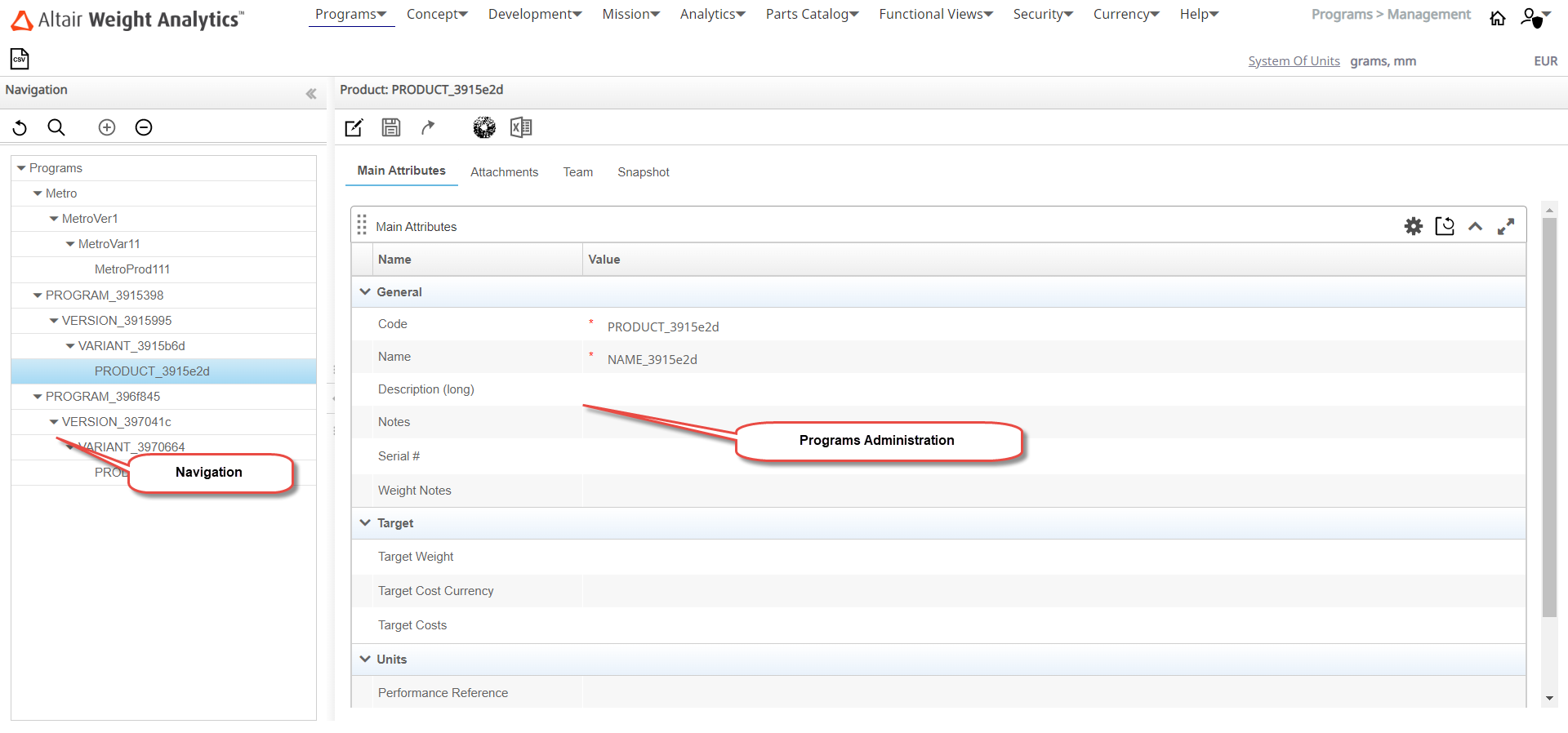Screen dimensions: 1568x733
Task: Collapse the Navigation panel with double chevron
Action: (x=311, y=94)
